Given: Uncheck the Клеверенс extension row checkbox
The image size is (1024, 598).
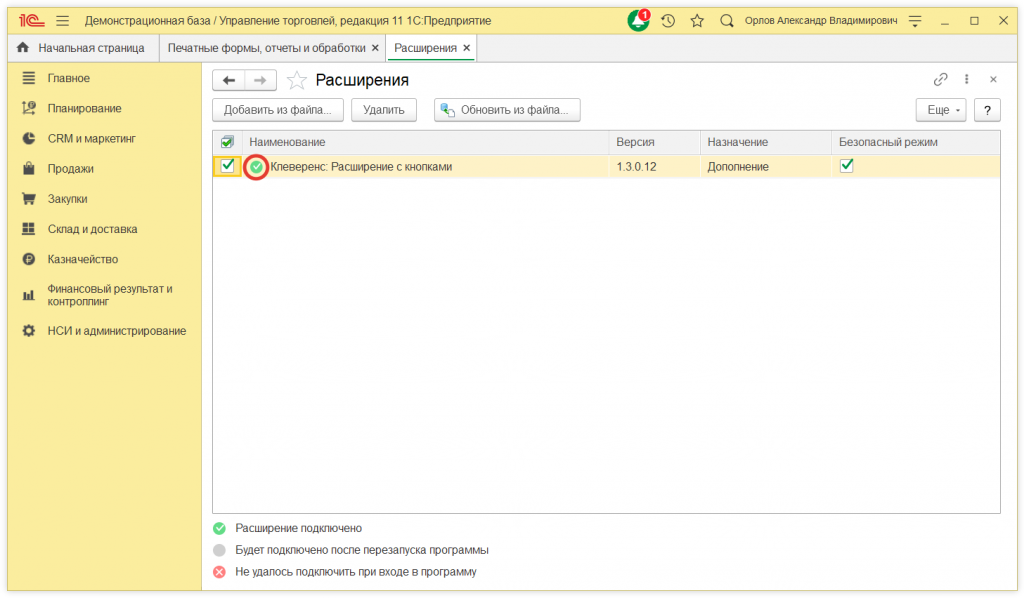Looking at the screenshot, I should 227,166.
